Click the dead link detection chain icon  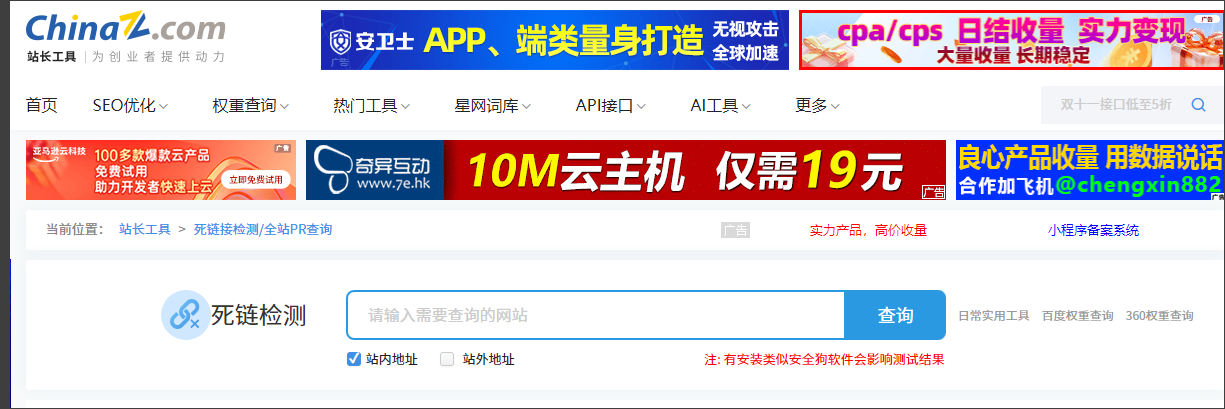pos(181,316)
